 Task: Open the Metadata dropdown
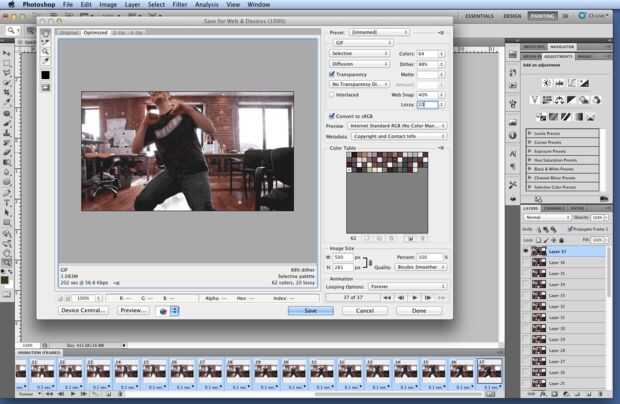point(399,136)
